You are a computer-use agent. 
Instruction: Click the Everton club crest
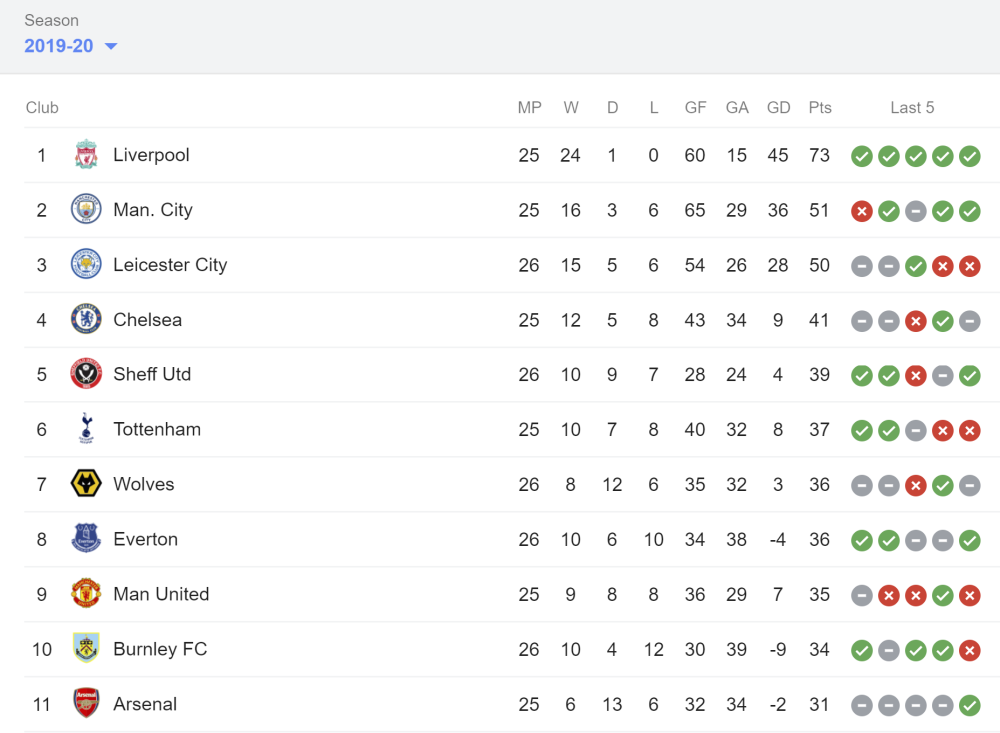tap(86, 538)
